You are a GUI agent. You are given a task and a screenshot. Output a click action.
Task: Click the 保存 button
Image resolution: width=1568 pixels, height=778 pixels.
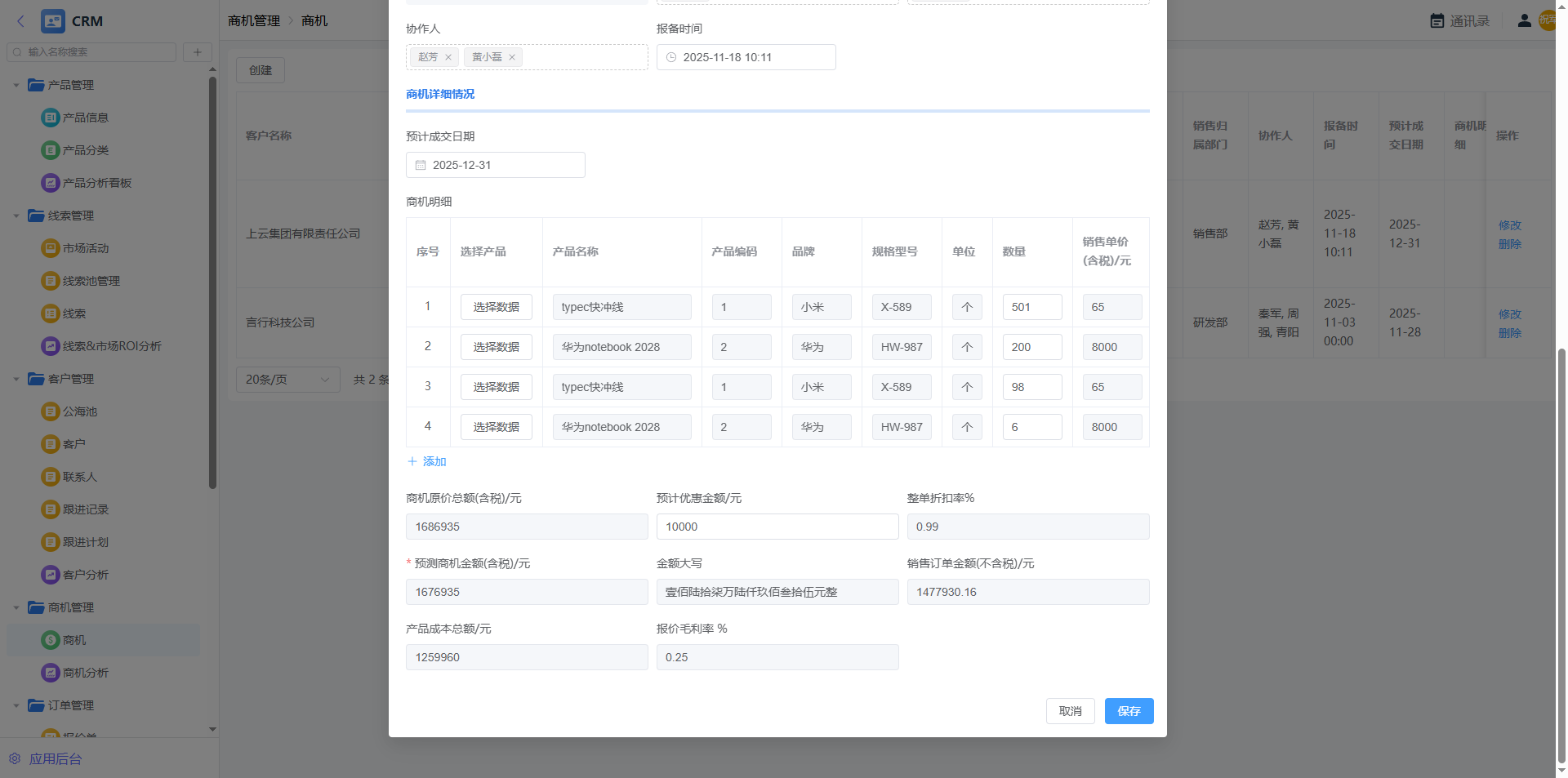[x=1129, y=711]
